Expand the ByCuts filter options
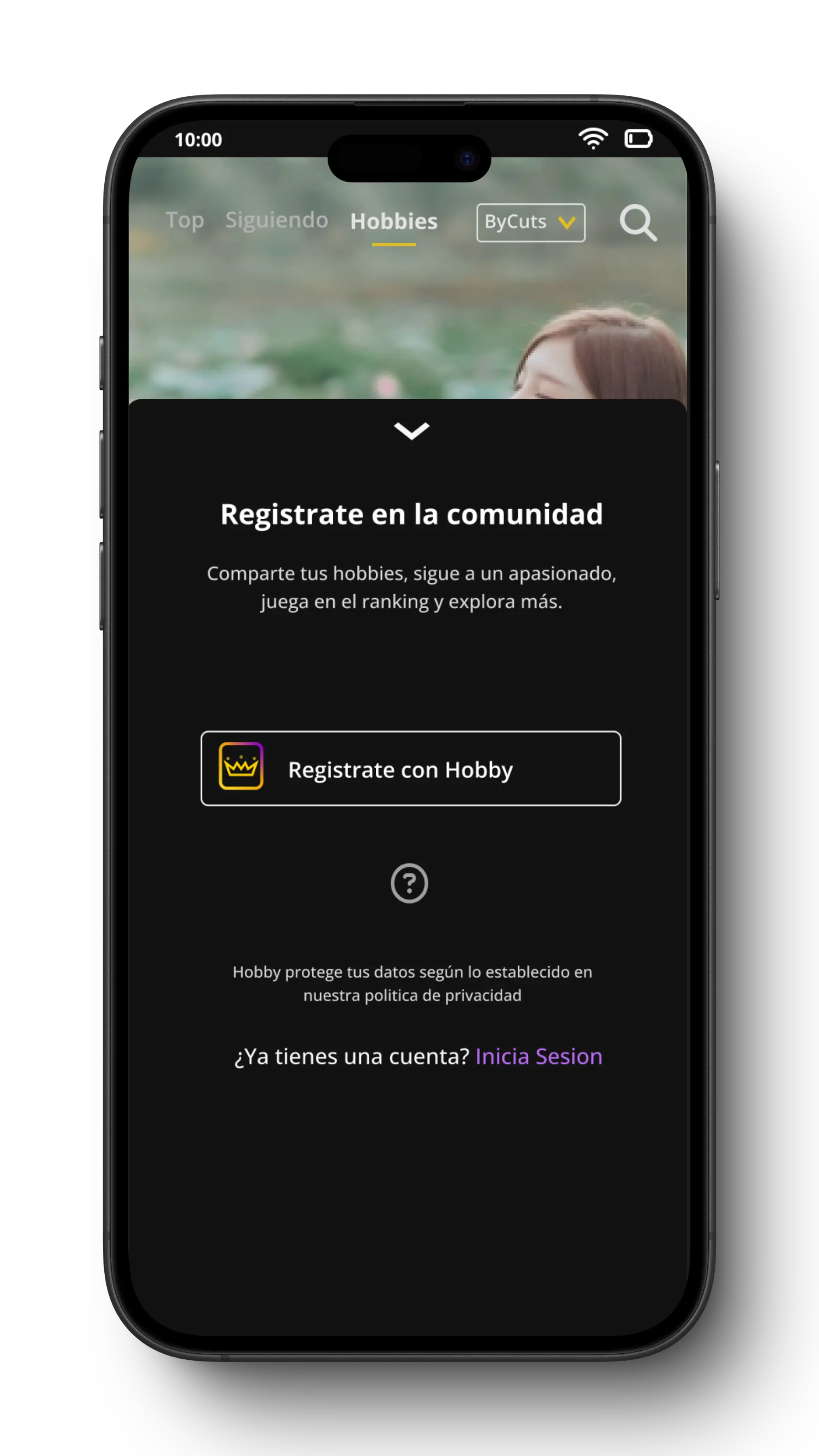This screenshot has height=1456, width=819. (530, 221)
